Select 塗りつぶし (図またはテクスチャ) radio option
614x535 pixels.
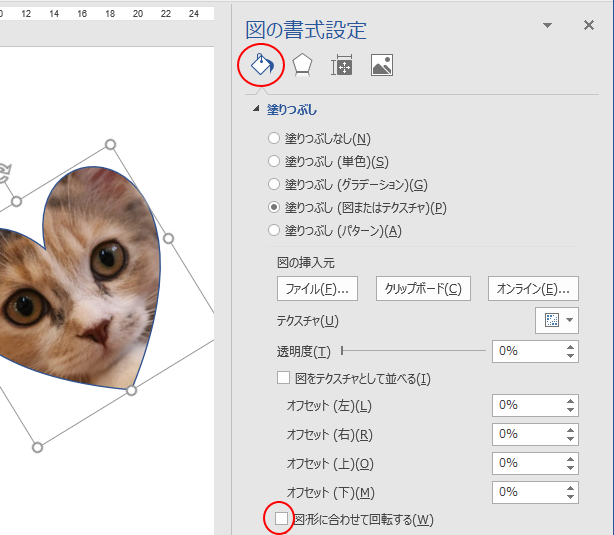[x=274, y=207]
